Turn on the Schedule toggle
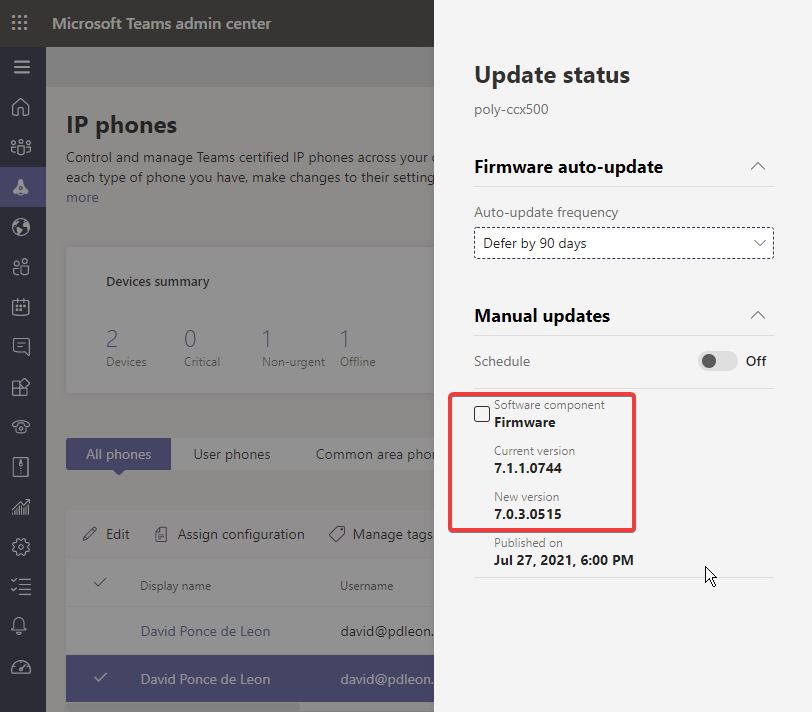 (717, 361)
